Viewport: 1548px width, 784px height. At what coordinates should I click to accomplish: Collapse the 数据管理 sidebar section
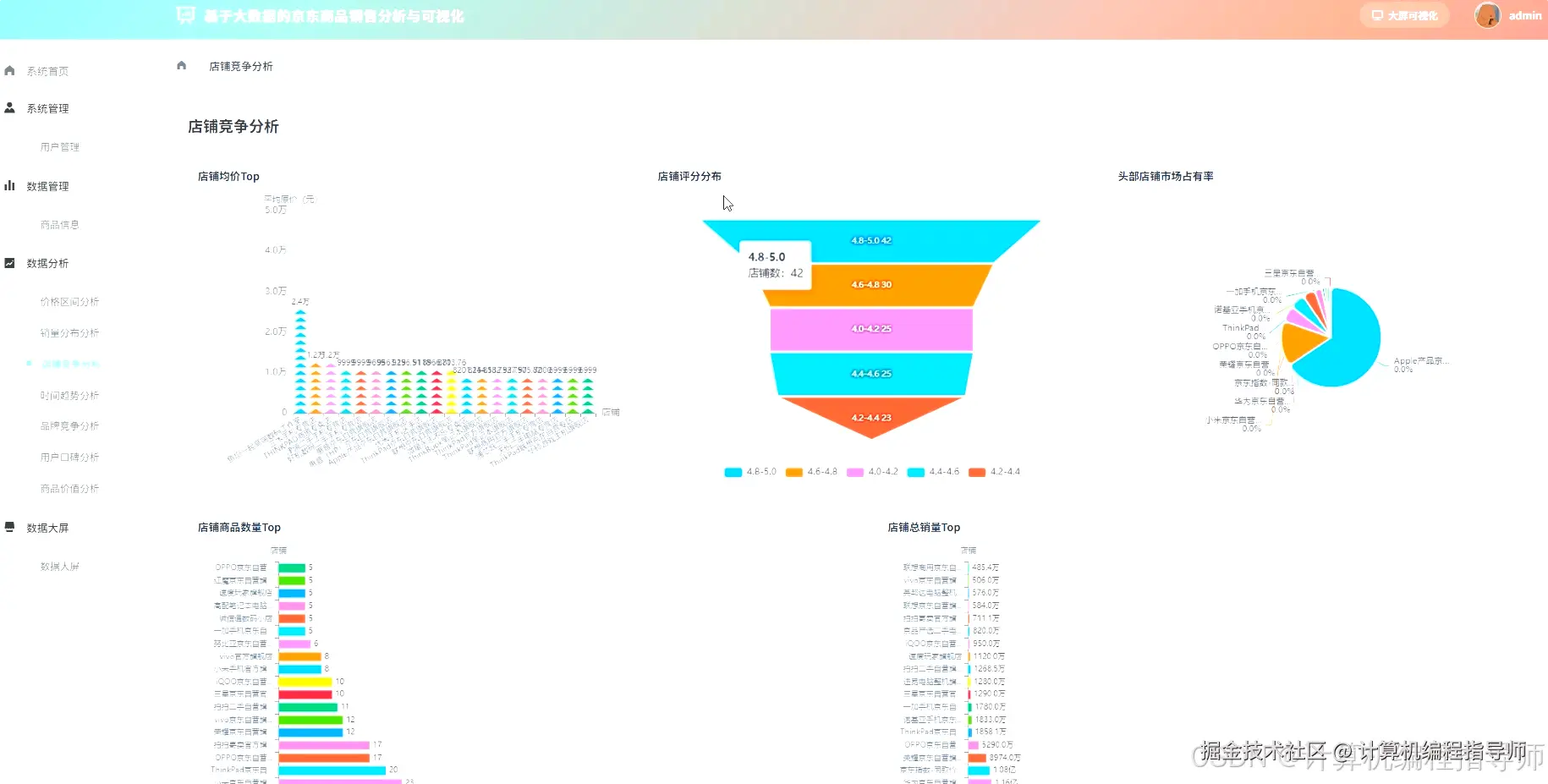(47, 186)
